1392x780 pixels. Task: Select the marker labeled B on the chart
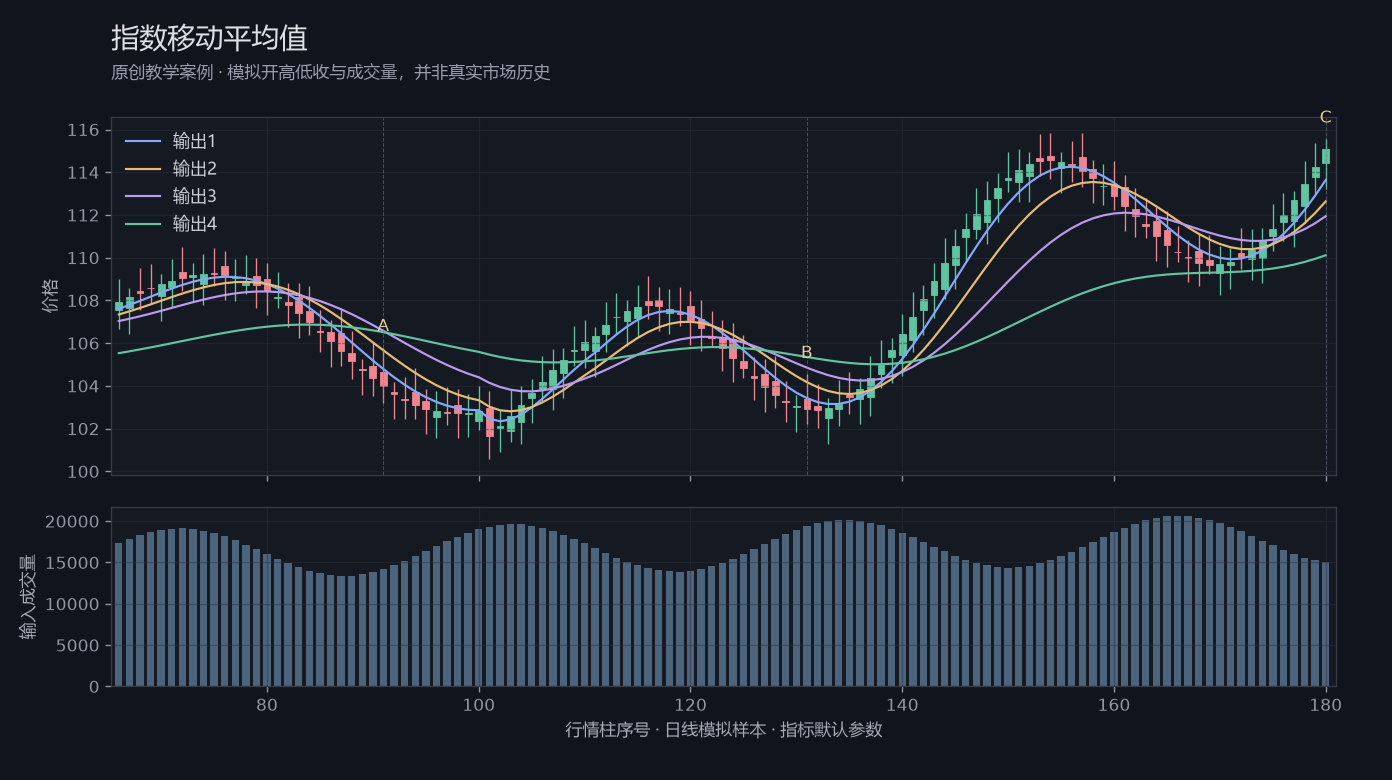(807, 353)
